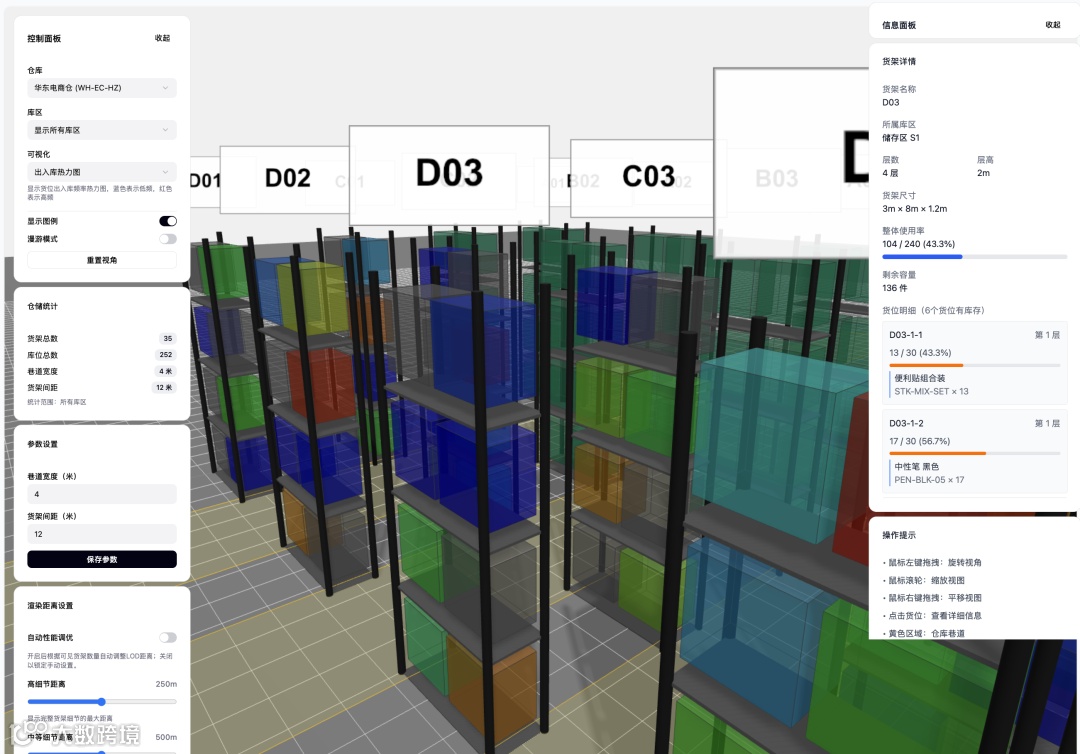Toggle the 显示图例 switch off
The width and height of the screenshot is (1080, 754).
click(167, 221)
